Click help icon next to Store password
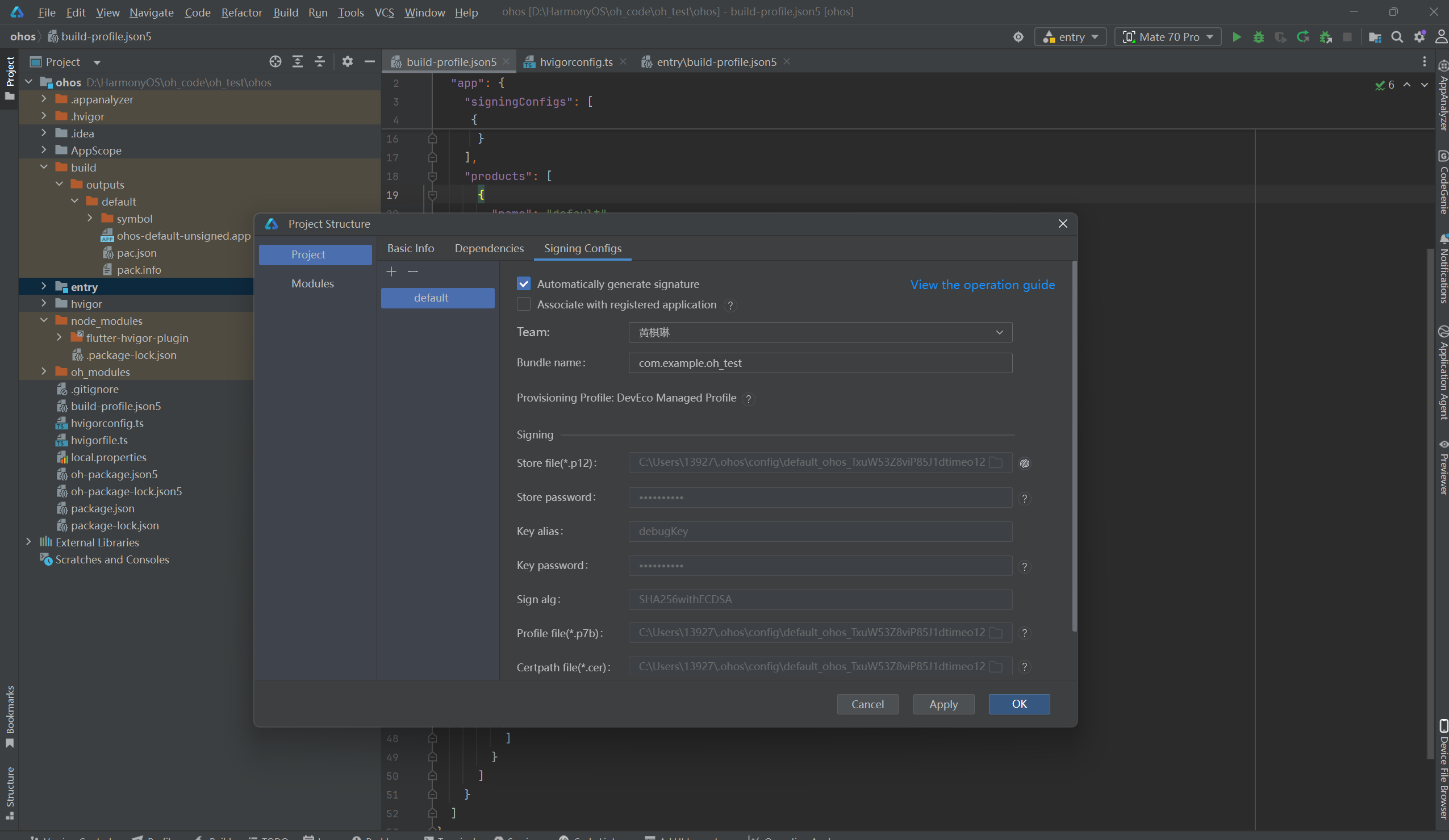Image resolution: width=1449 pixels, height=840 pixels. (x=1024, y=499)
